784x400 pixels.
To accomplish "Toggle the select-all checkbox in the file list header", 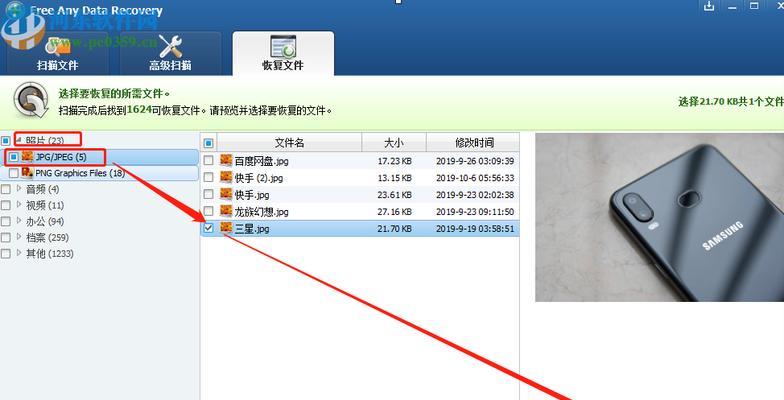I will click(208, 144).
